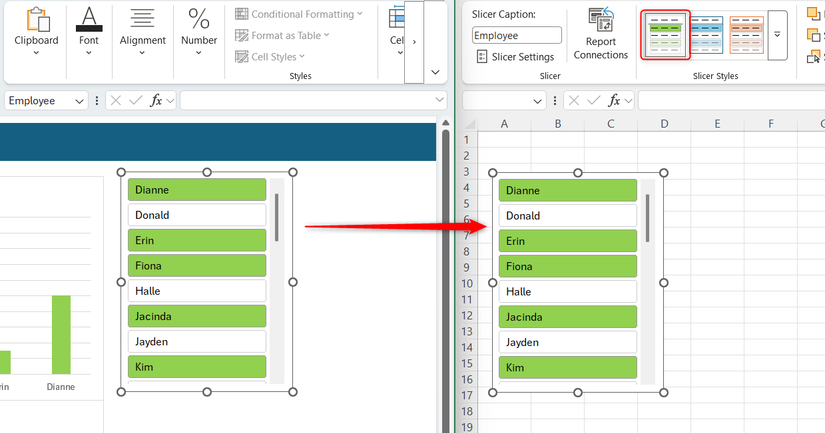Click the Cancel X in the Slicer-ribbon window's formula bar

pos(574,100)
